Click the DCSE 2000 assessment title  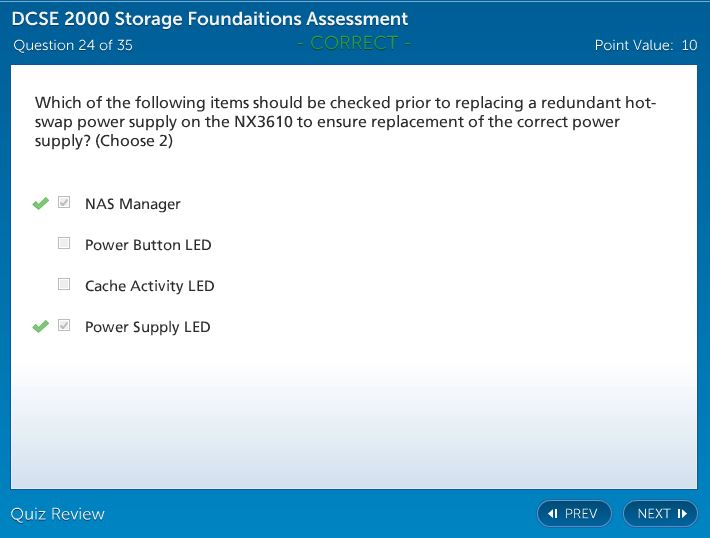(x=210, y=19)
